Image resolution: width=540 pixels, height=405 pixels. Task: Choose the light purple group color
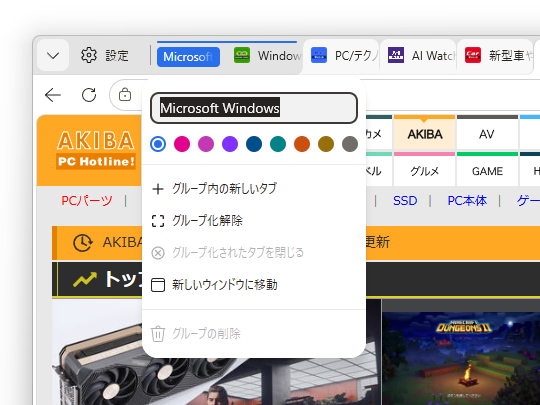coord(206,144)
